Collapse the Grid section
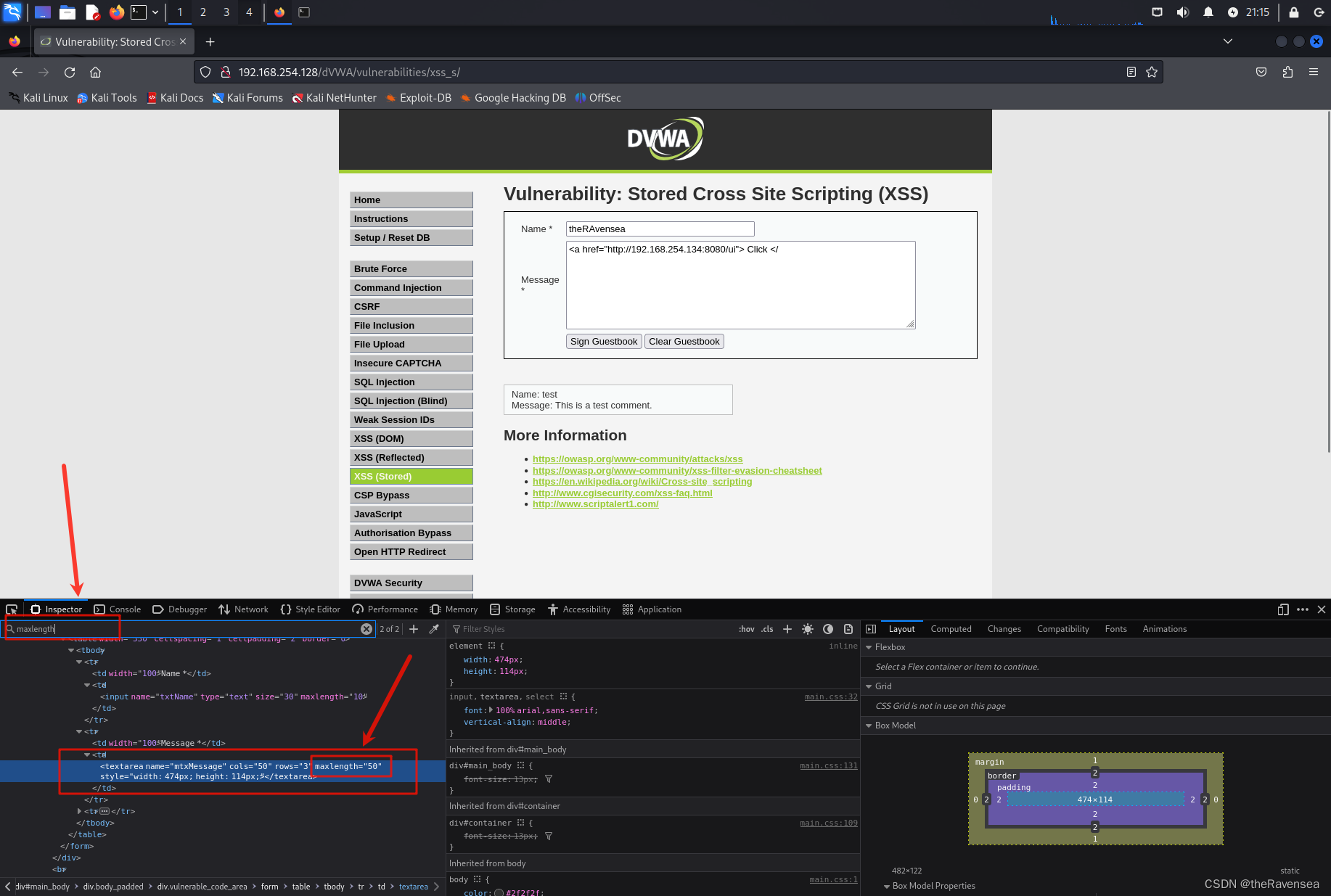 [x=869, y=686]
